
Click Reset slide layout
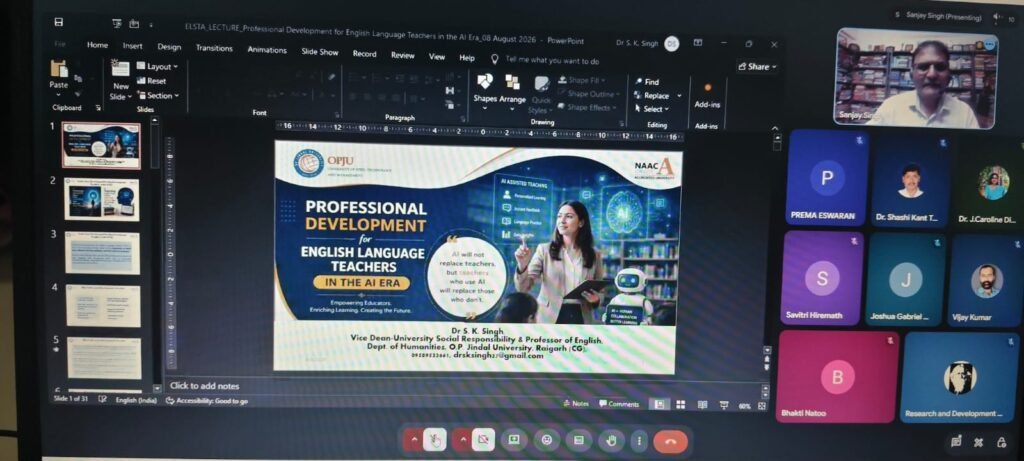coord(152,81)
